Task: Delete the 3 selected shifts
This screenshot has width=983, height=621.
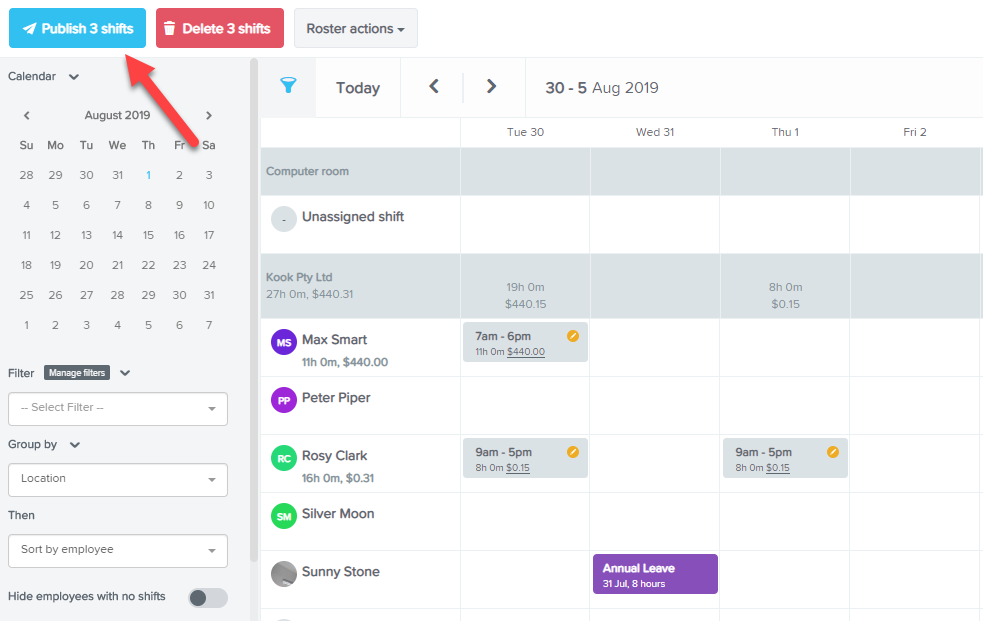Action: 219,29
